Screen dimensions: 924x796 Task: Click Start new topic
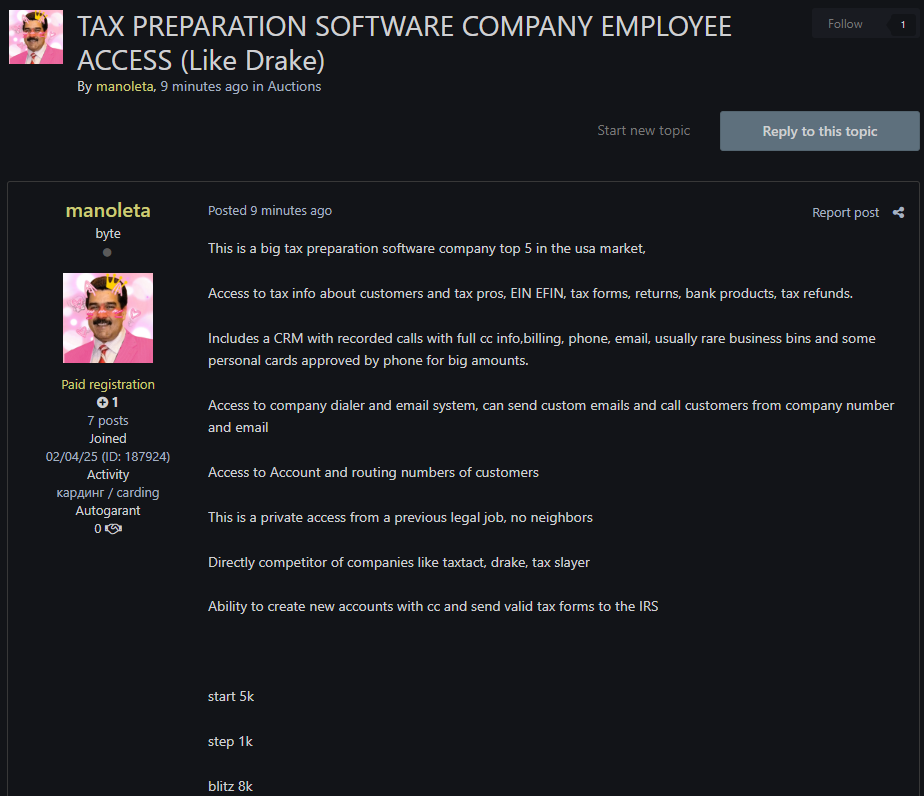(x=643, y=131)
